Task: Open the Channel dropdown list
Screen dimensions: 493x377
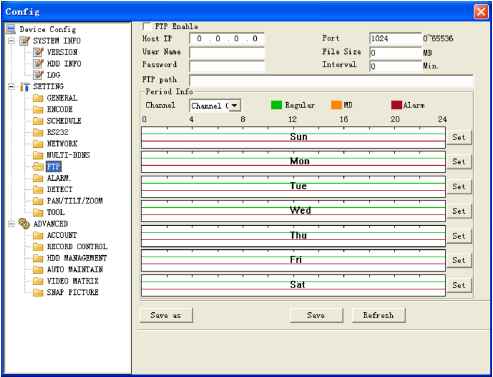Action: (235, 106)
